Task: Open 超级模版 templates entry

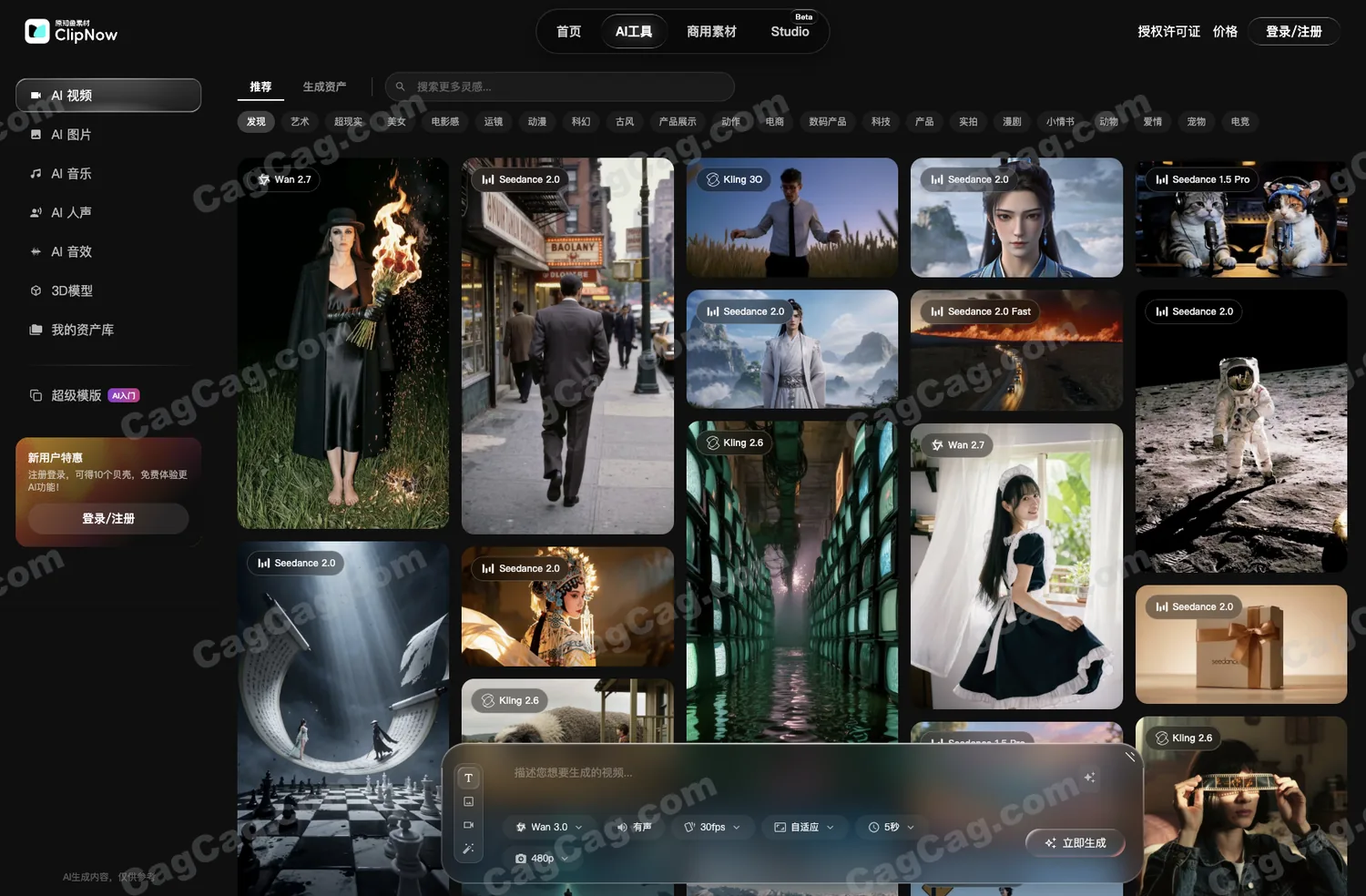Action: click(x=108, y=396)
